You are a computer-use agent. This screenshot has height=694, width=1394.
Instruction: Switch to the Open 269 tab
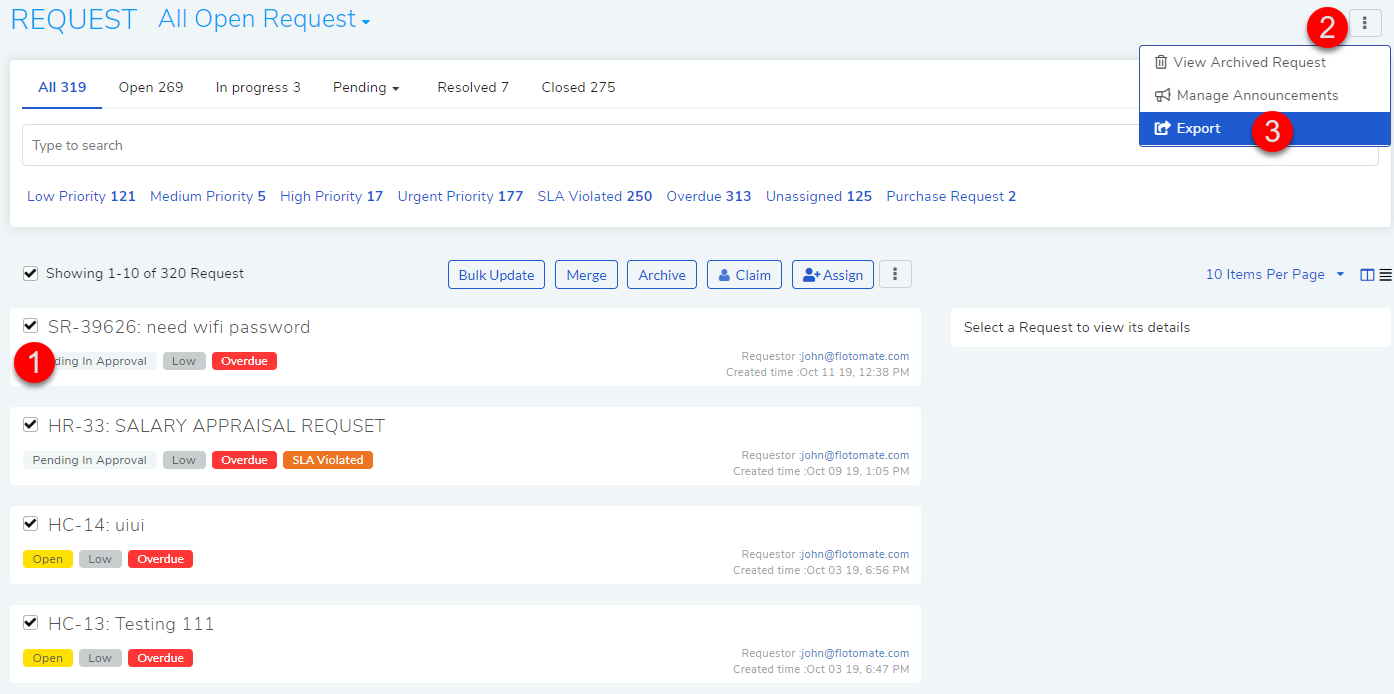(x=151, y=87)
